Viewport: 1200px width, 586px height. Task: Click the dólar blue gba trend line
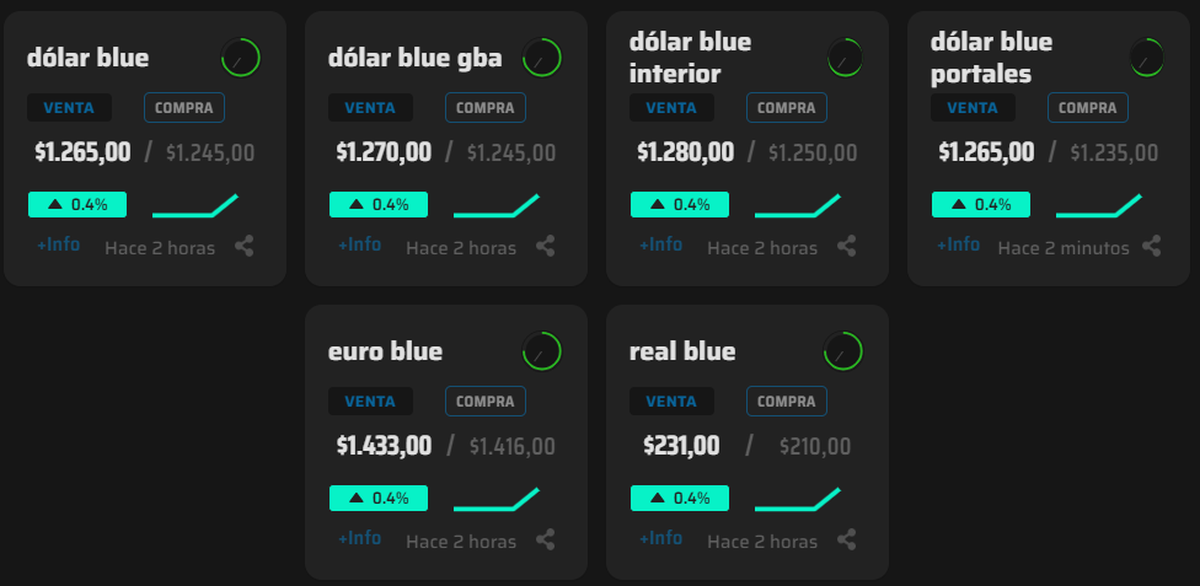(496, 206)
